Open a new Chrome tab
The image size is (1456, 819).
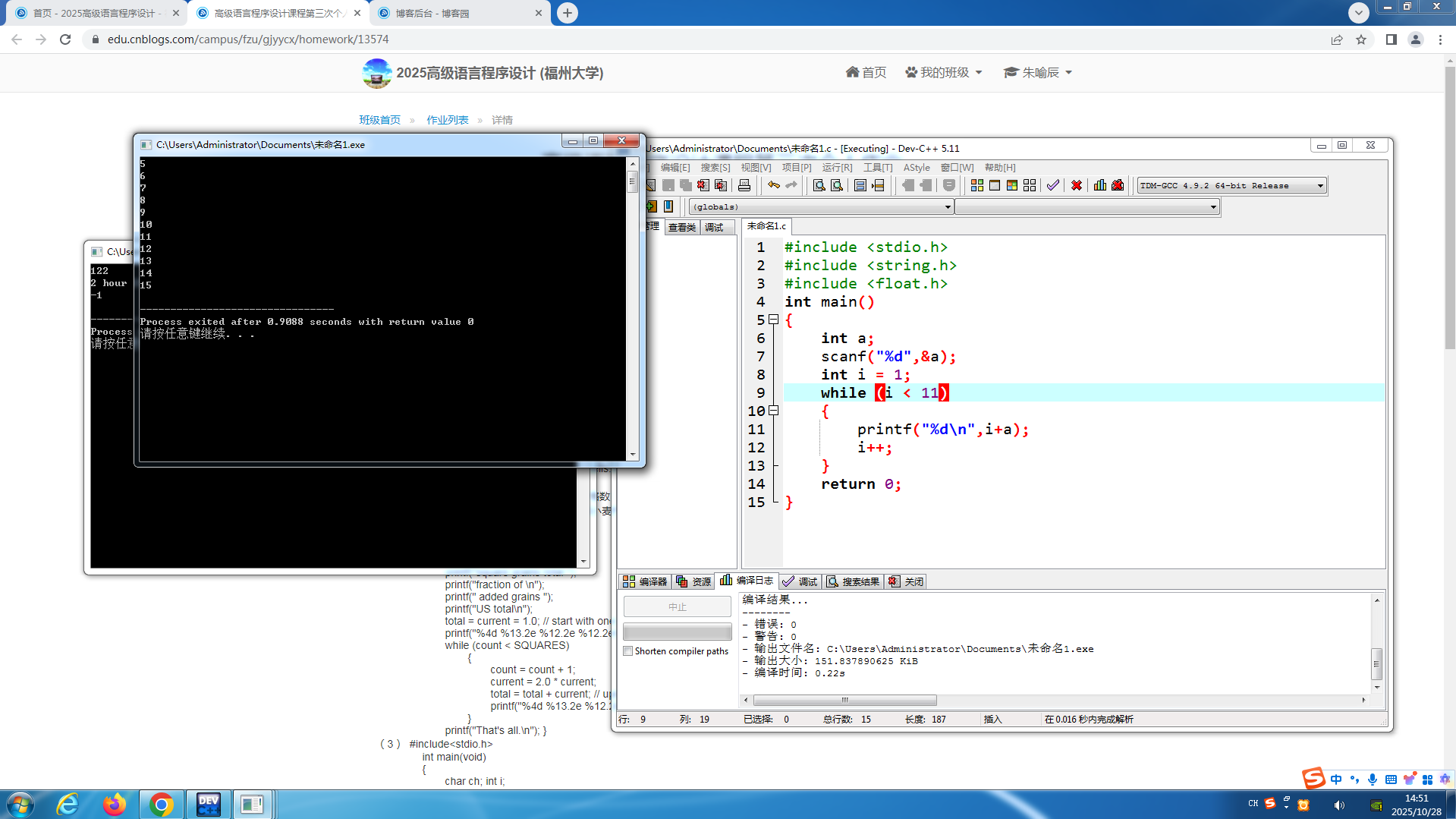(567, 13)
